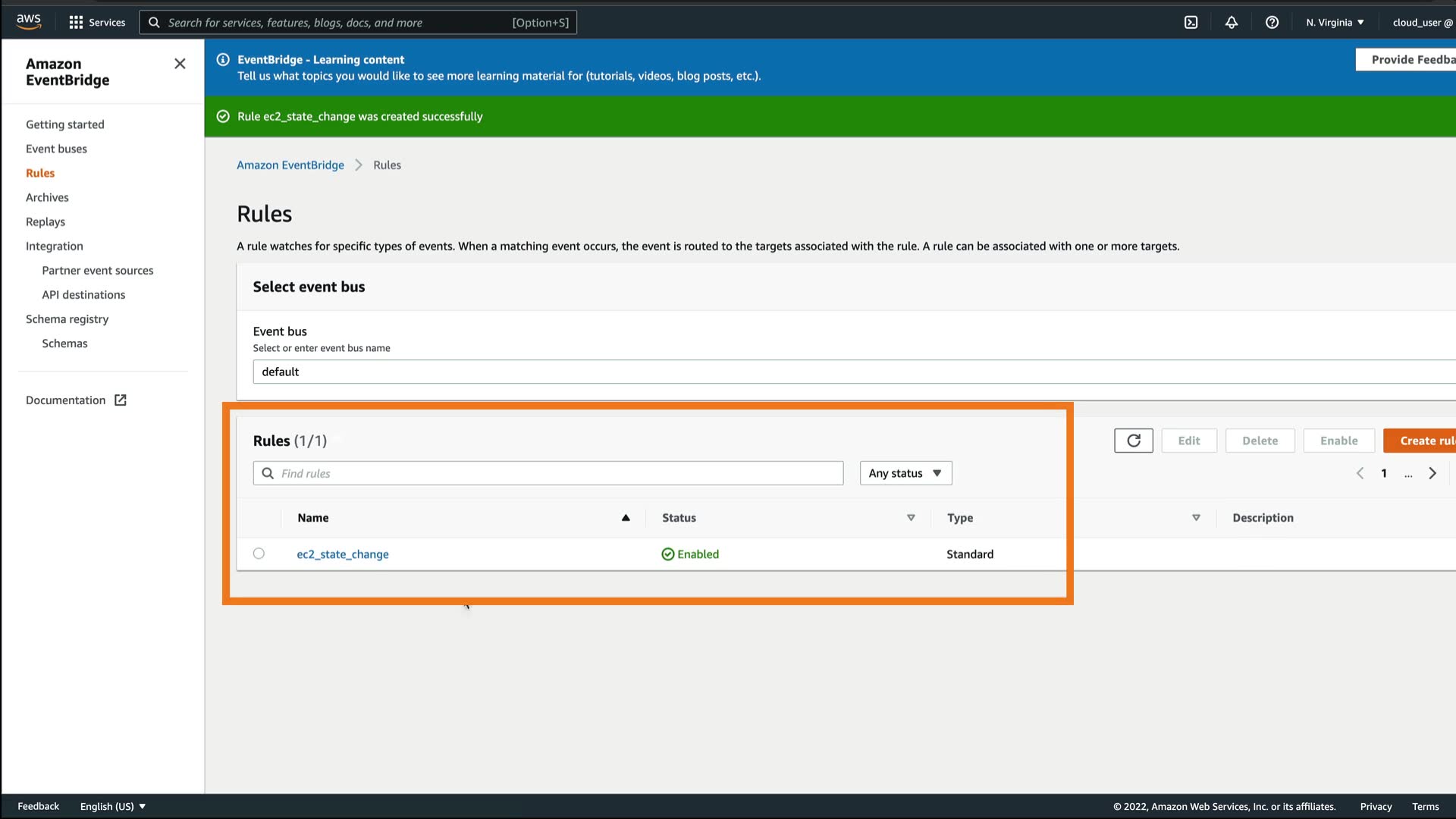Open the N. Virginia region dropdown
The image size is (1456, 819).
point(1335,23)
